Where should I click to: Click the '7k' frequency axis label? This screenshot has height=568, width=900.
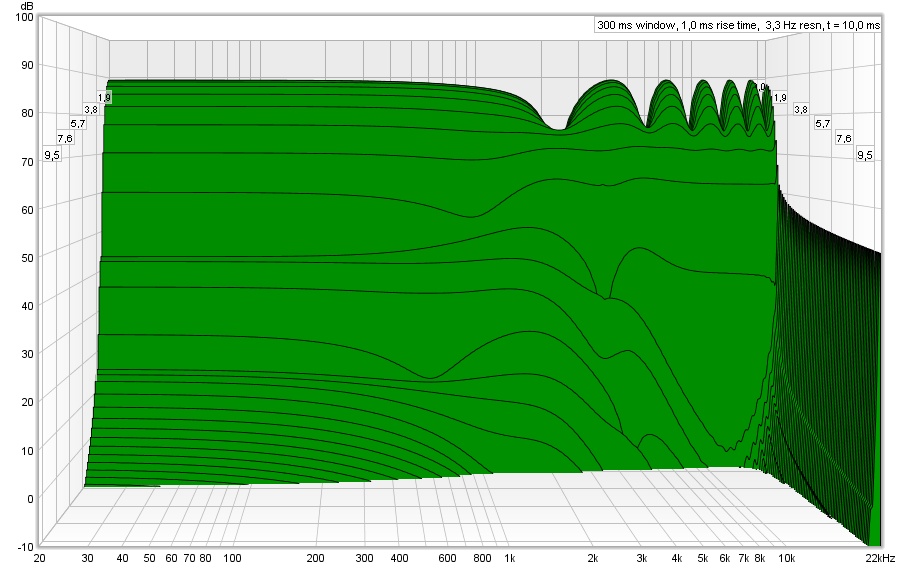click(744, 558)
